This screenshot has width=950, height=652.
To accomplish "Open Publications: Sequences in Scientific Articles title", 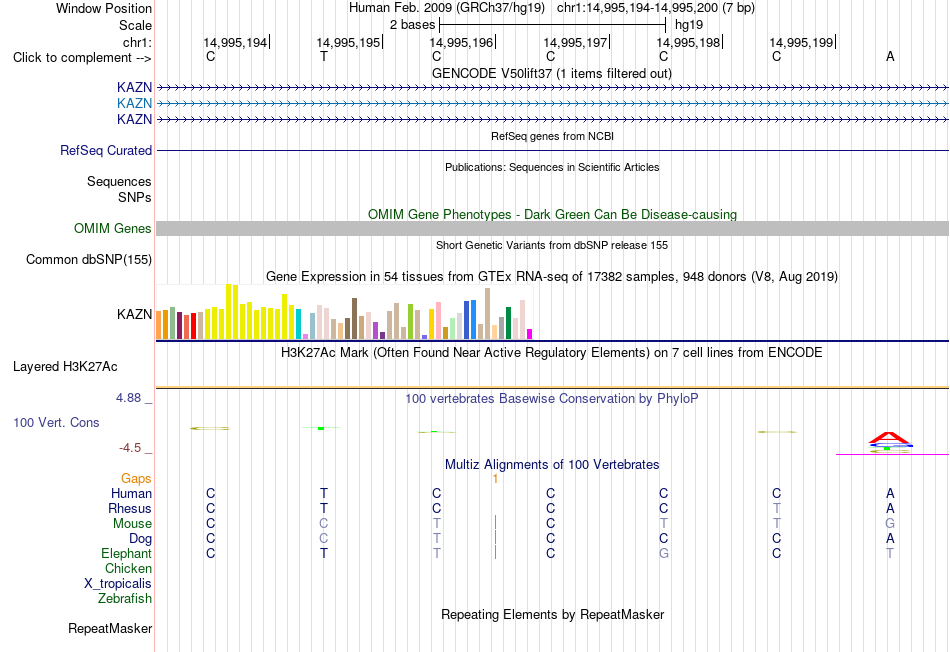I will (x=552, y=167).
